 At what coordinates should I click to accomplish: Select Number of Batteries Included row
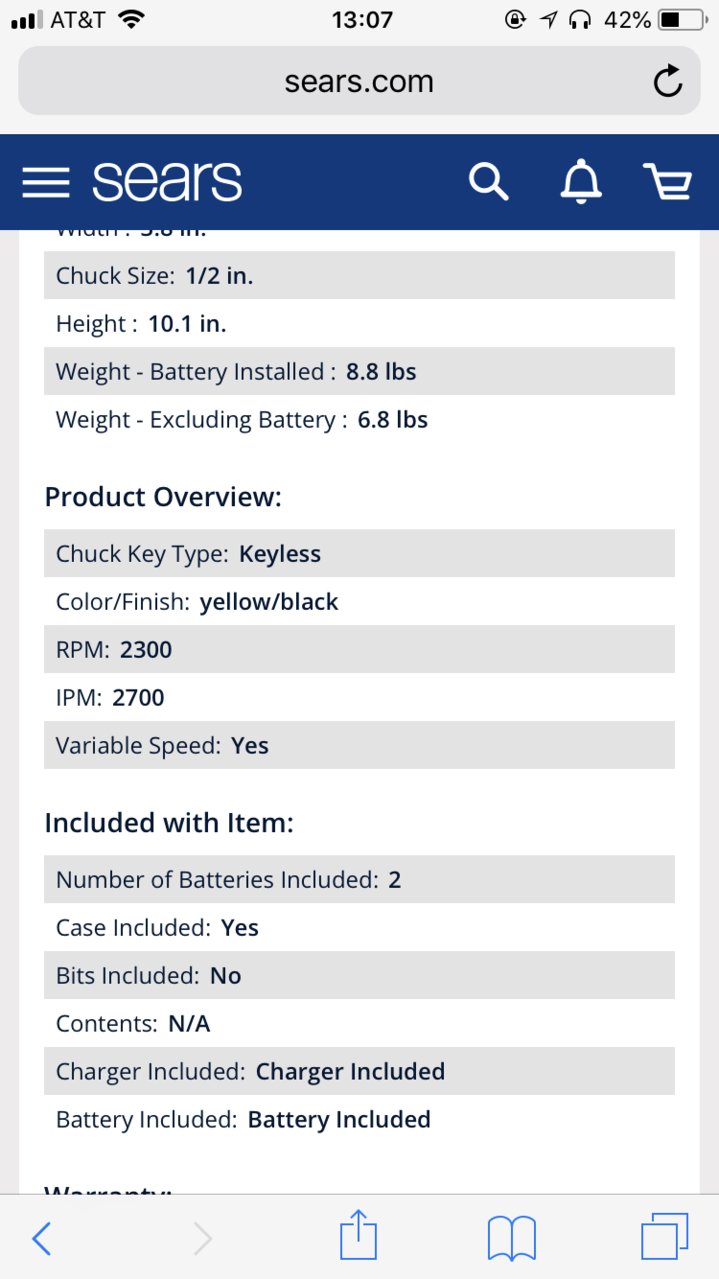pyautogui.click(x=359, y=879)
